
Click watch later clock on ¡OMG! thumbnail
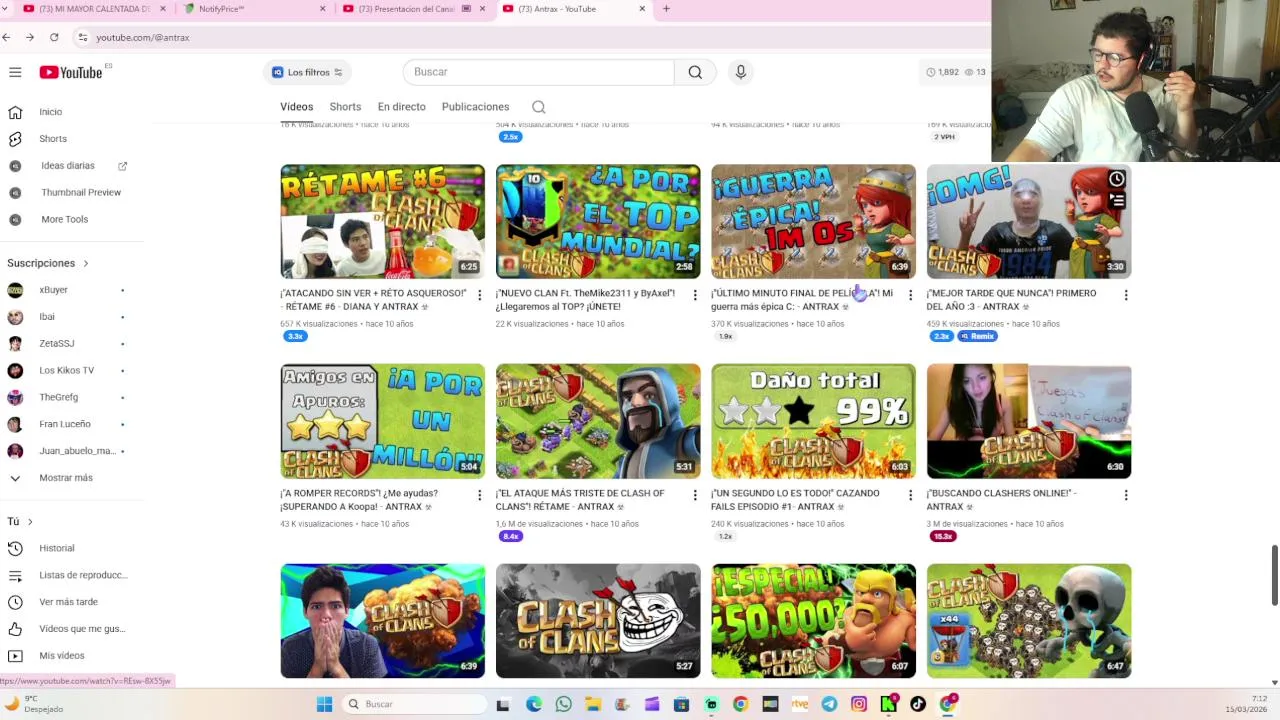click(x=1116, y=180)
